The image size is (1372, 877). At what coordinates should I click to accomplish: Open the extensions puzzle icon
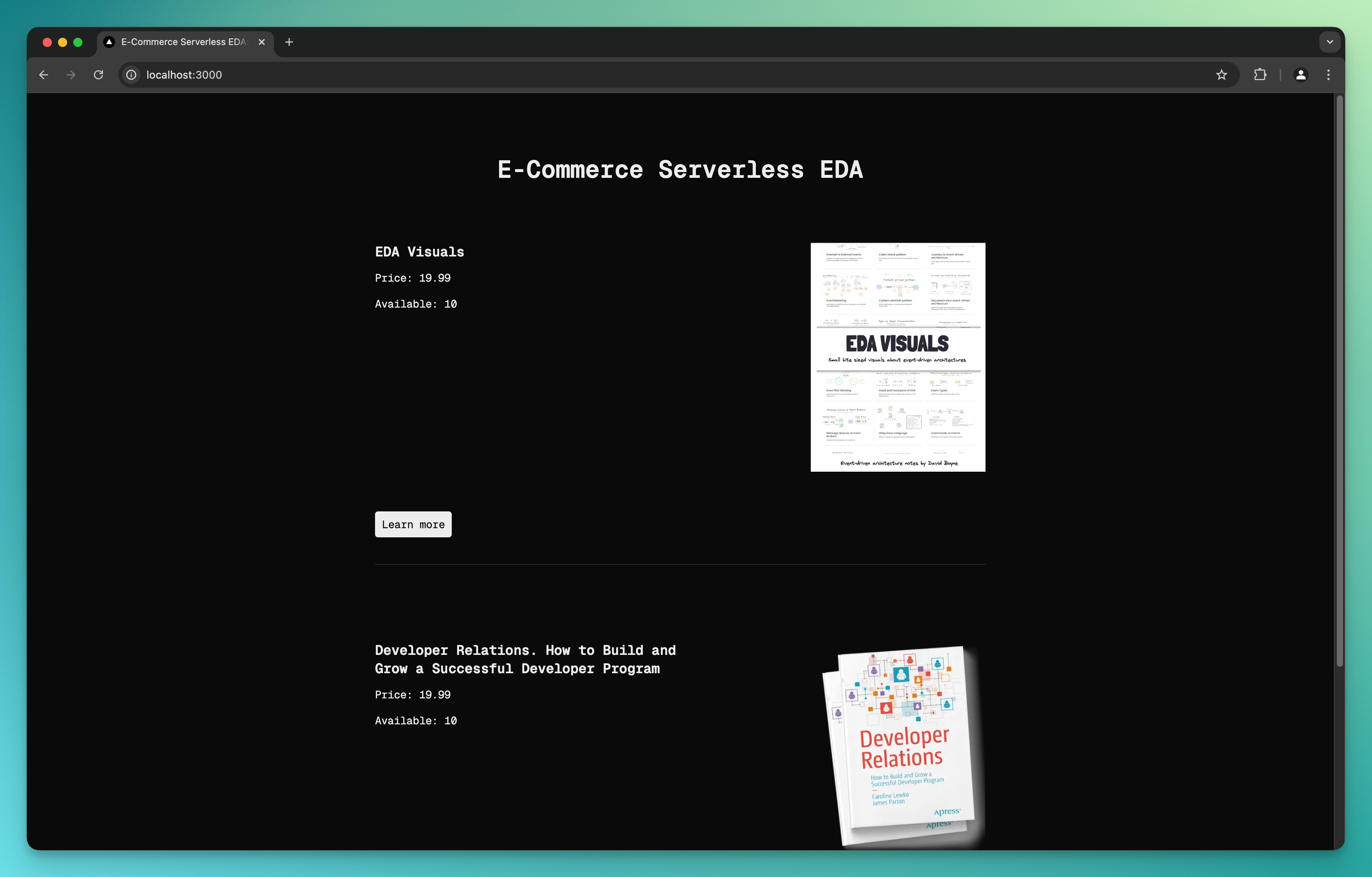pyautogui.click(x=1260, y=75)
